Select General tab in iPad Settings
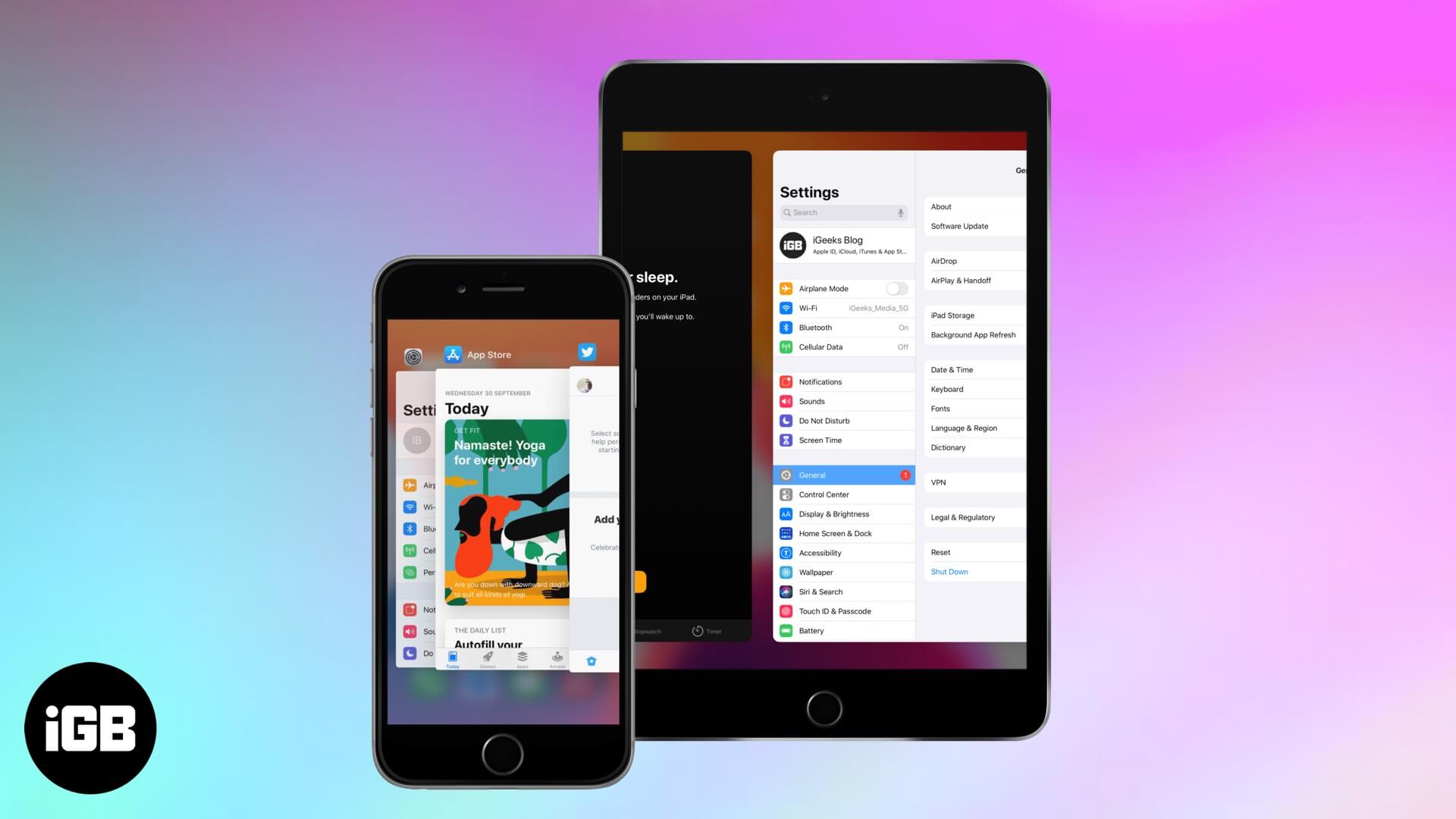Viewport: 1456px width, 819px height. point(844,475)
